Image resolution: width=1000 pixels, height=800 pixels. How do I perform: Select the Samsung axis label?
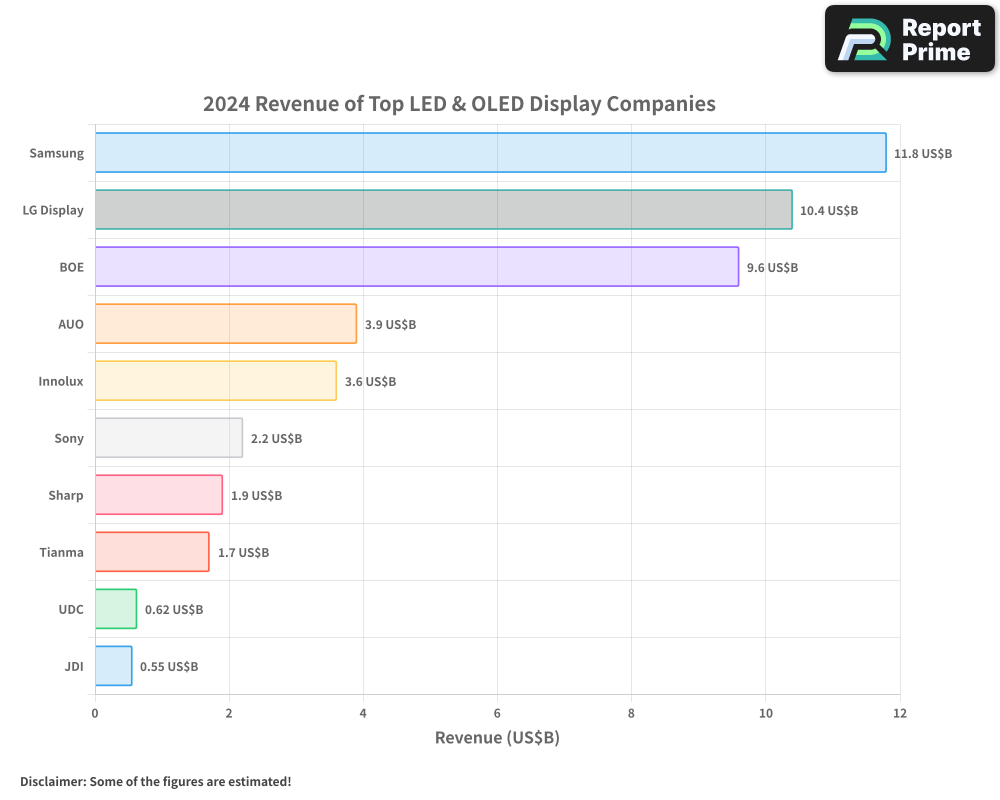(56, 153)
